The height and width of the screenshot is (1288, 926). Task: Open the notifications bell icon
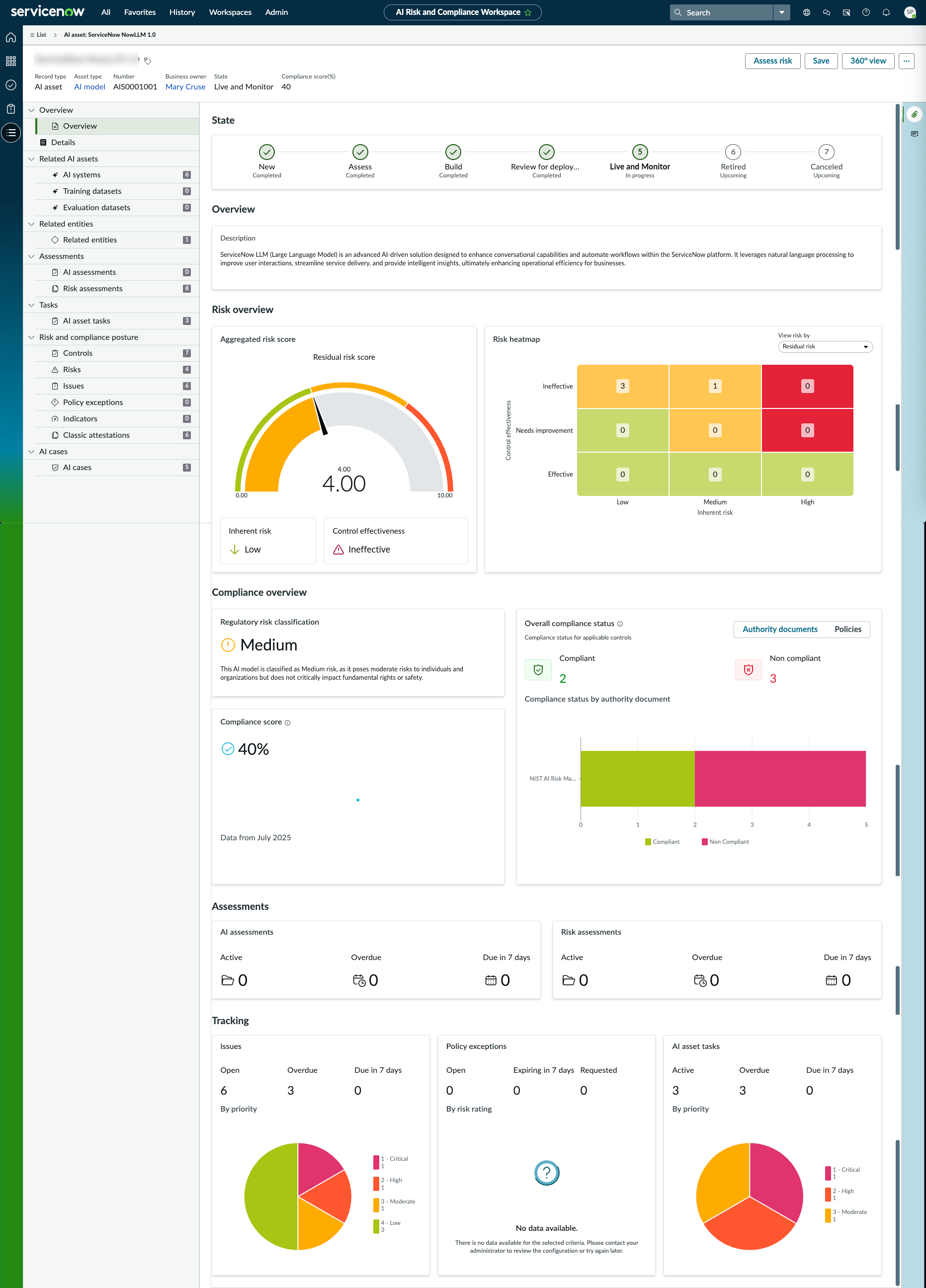click(x=886, y=12)
